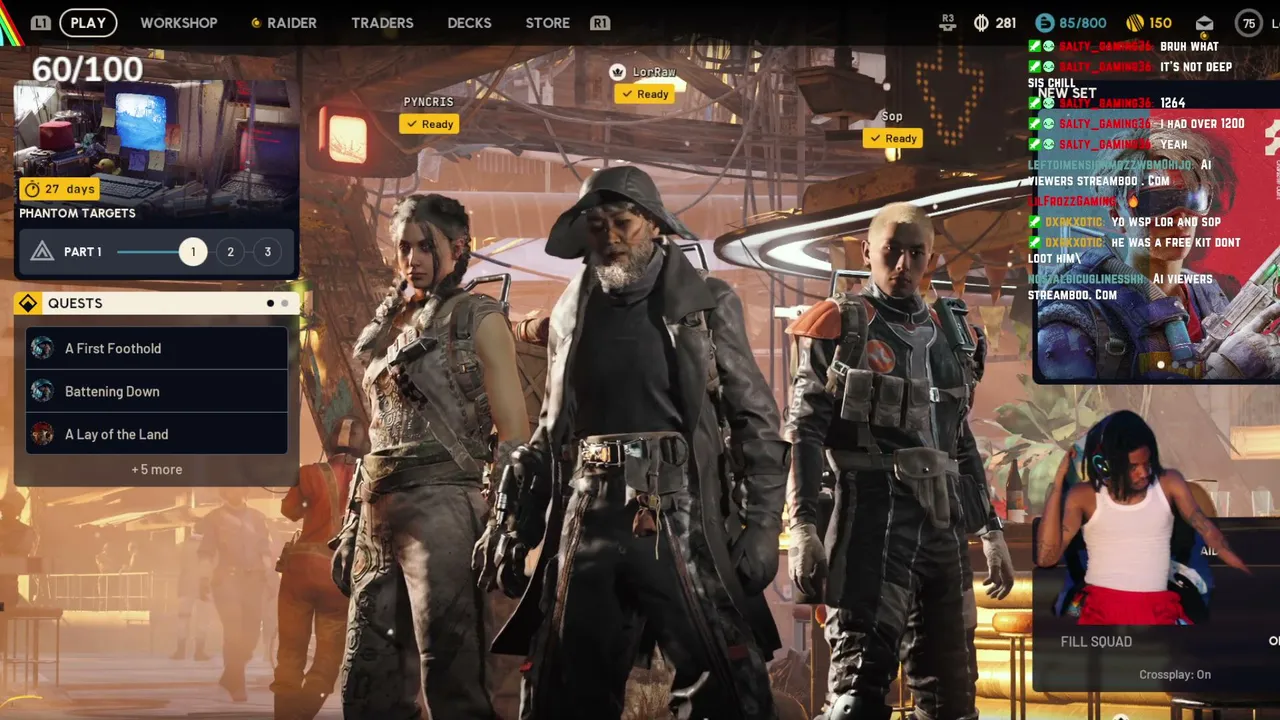Screen dimensions: 1280x720
Task: Click the R1 next-tab button icon
Action: (x=600, y=22)
